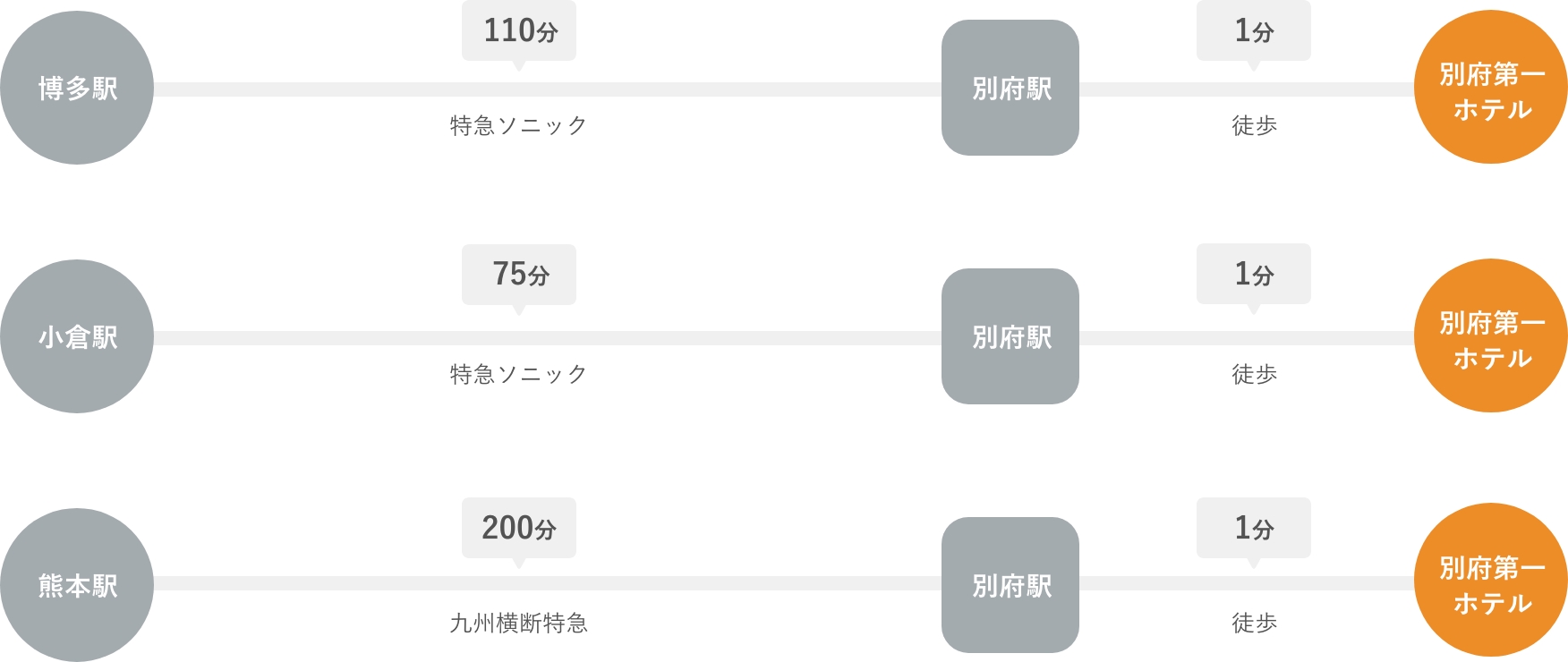Click 徒歩 label in the 博多駅 row
Viewport: 1568px width, 662px height.
pos(1254,125)
